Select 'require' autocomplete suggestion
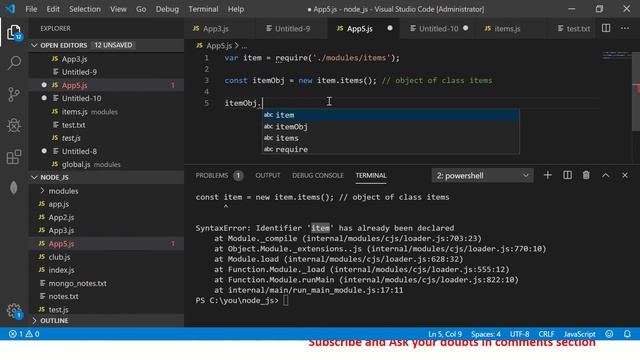Screen dimensions: 640x360 391,149
